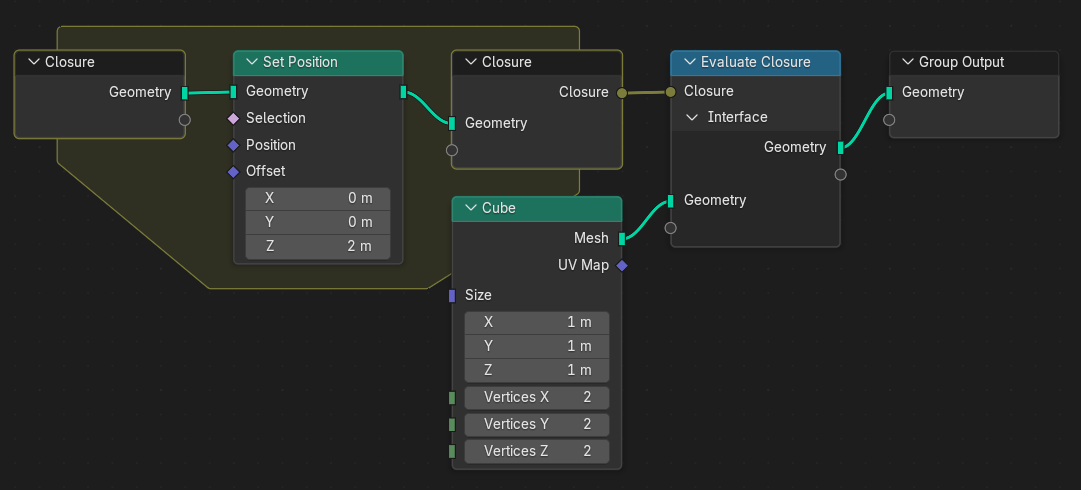Collapse the Cube node chevron
This screenshot has height=490, width=1081.
point(470,208)
